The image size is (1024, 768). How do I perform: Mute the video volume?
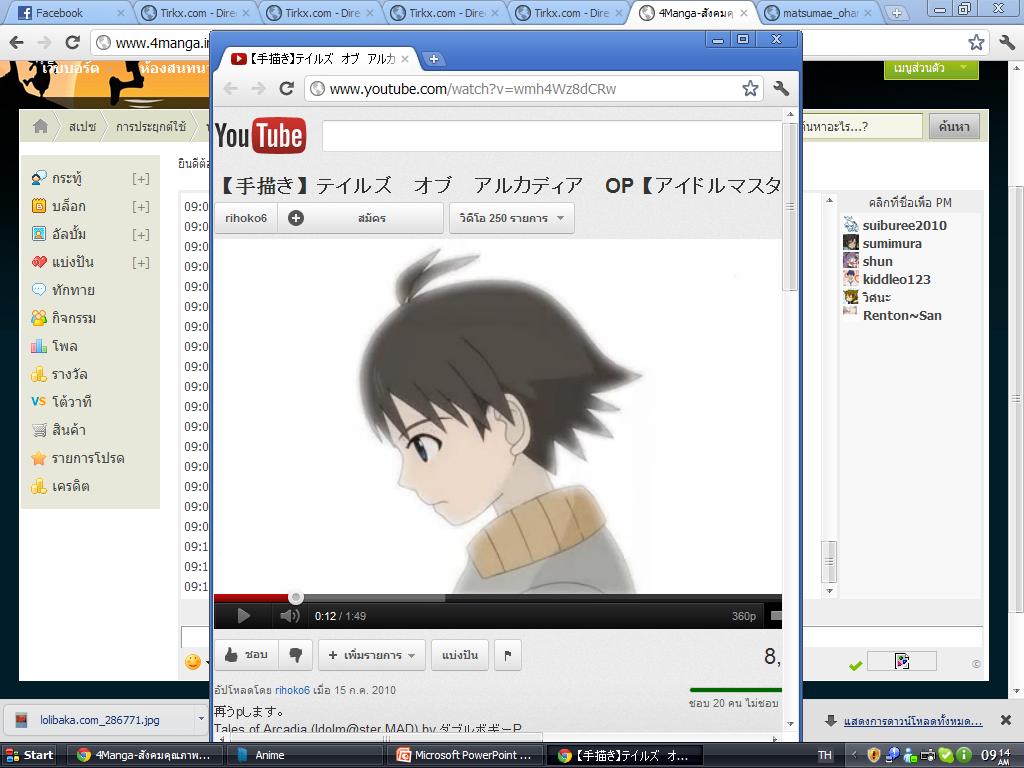[289, 616]
